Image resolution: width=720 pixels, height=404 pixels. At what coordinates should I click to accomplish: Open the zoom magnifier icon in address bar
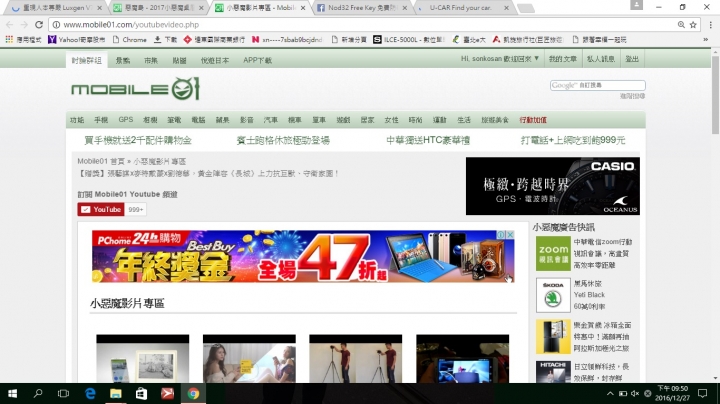[x=681, y=25]
